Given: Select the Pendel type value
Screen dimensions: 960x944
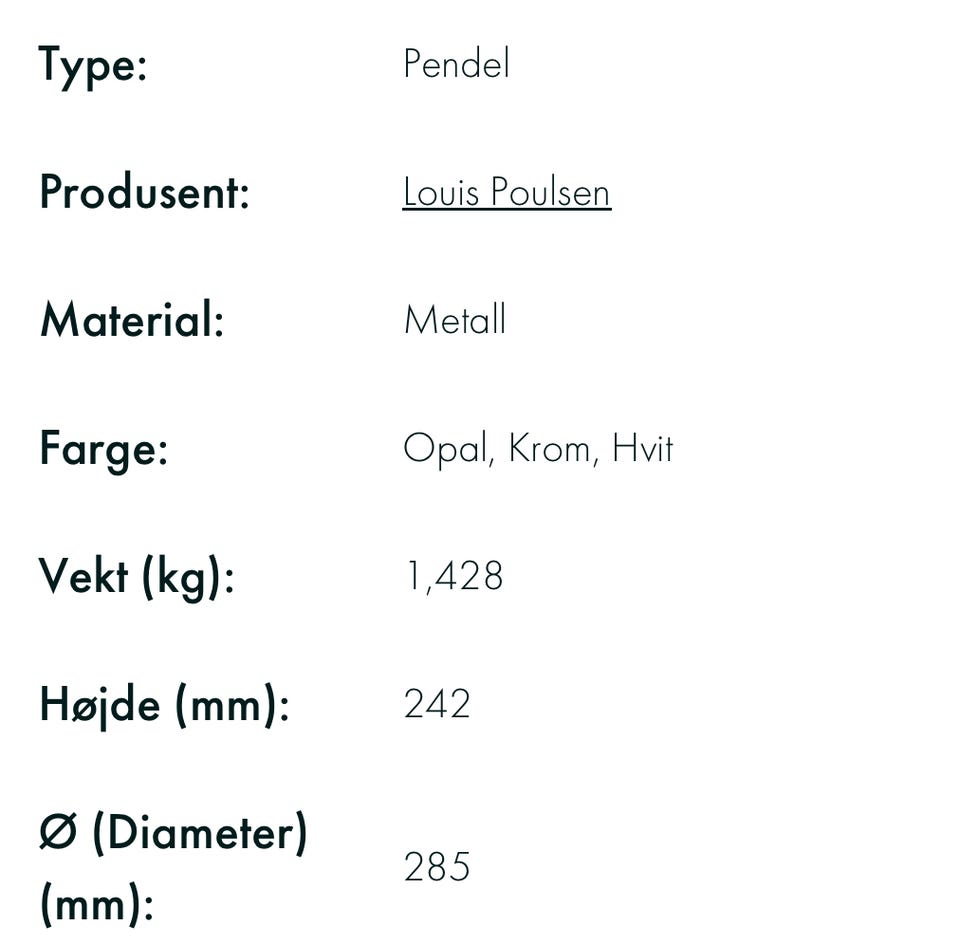Looking at the screenshot, I should pyautogui.click(x=456, y=62).
